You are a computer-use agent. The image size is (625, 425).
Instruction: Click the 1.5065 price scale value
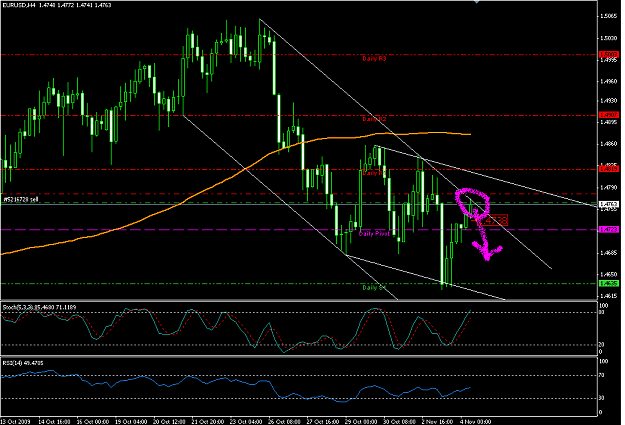pos(609,16)
